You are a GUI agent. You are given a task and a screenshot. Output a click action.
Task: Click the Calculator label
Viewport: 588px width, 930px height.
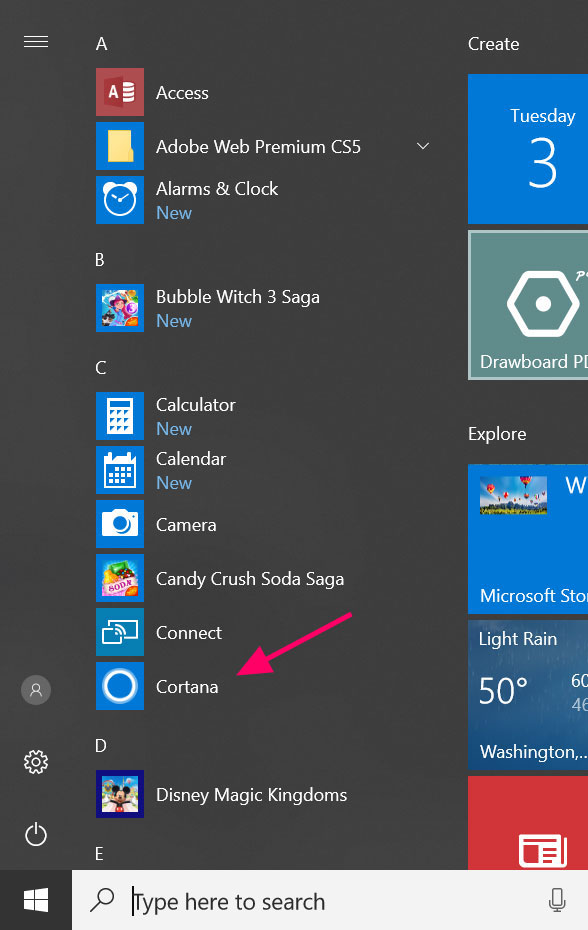tap(196, 405)
